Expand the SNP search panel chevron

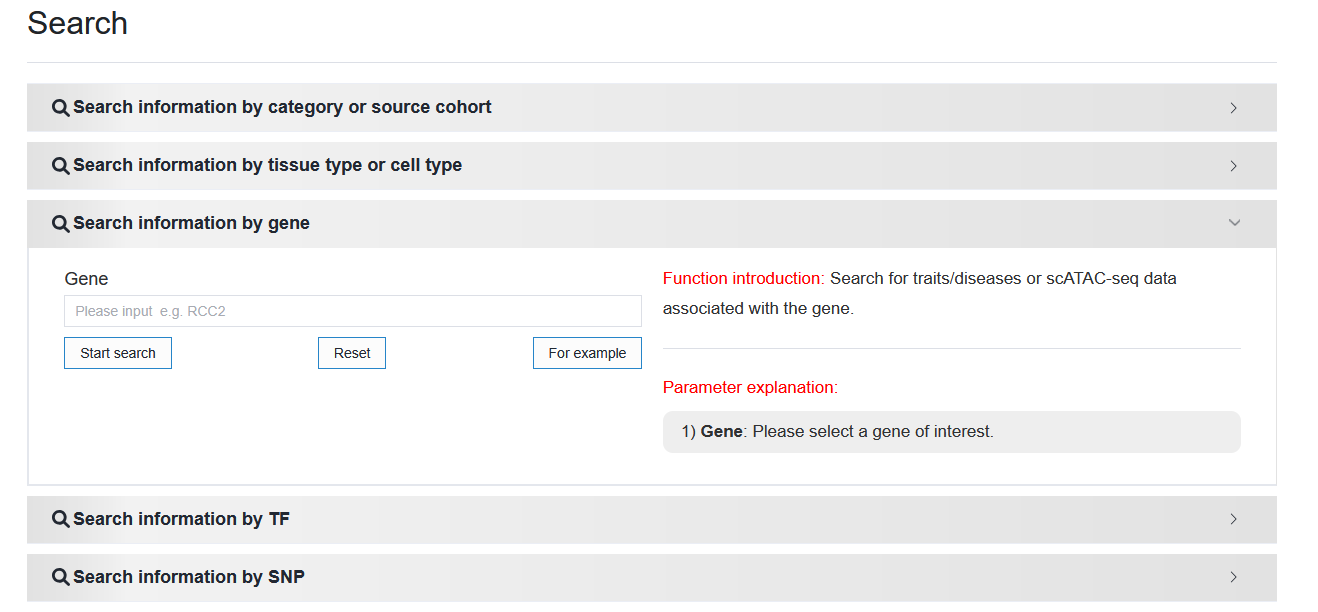[x=1233, y=577]
